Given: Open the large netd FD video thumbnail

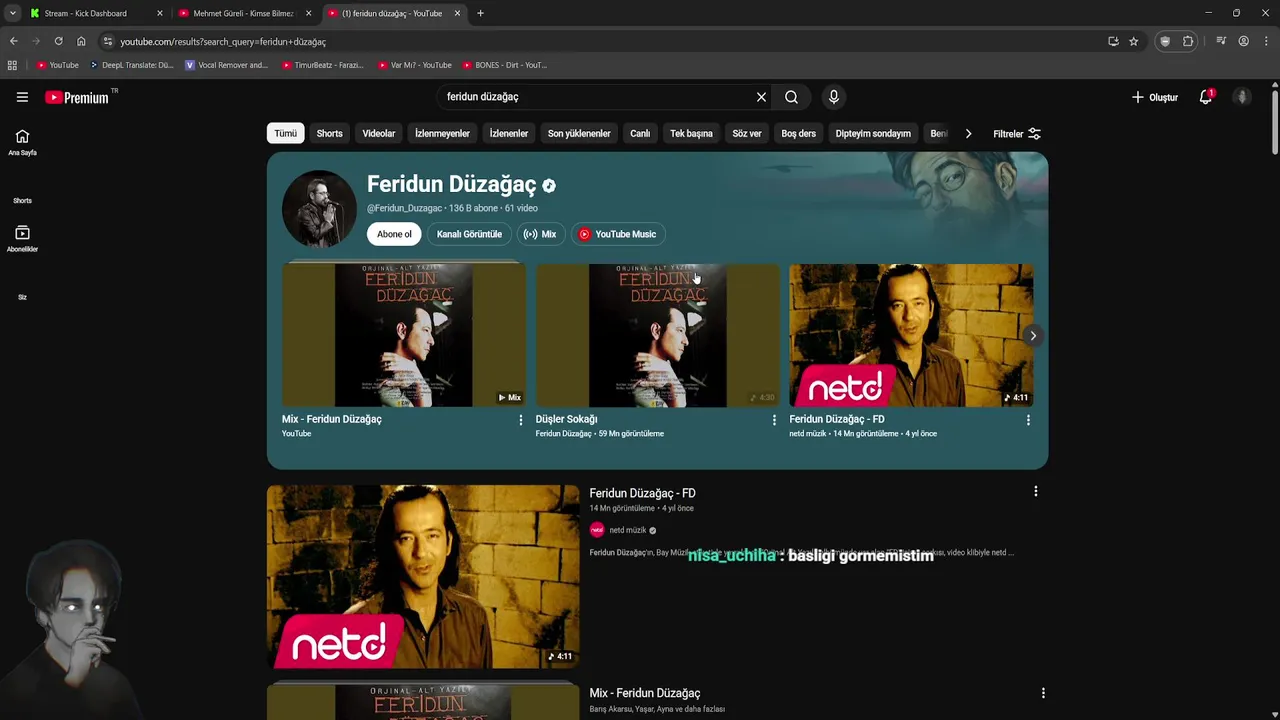Looking at the screenshot, I should point(423,577).
